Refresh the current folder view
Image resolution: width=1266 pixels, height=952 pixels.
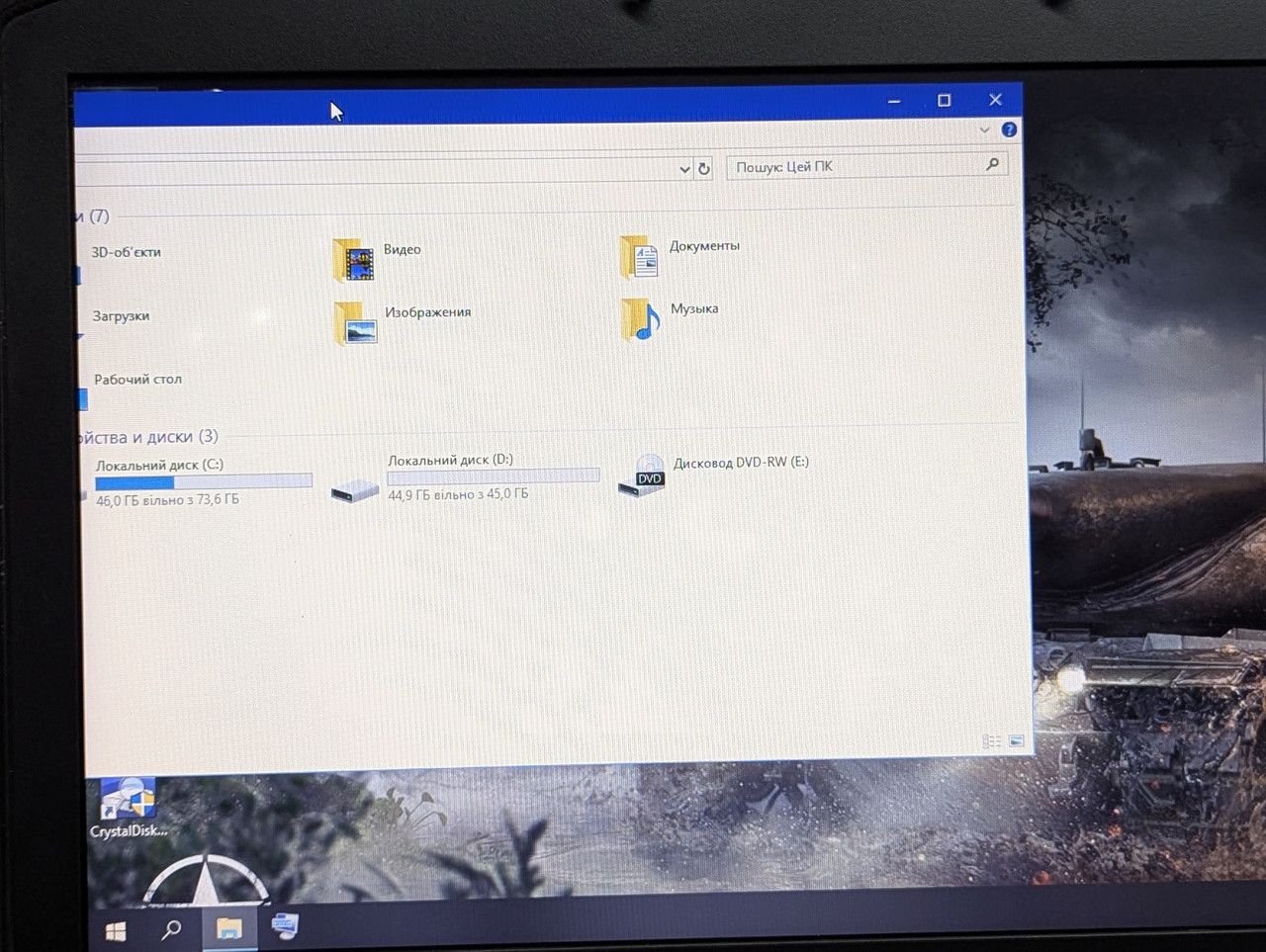click(704, 168)
